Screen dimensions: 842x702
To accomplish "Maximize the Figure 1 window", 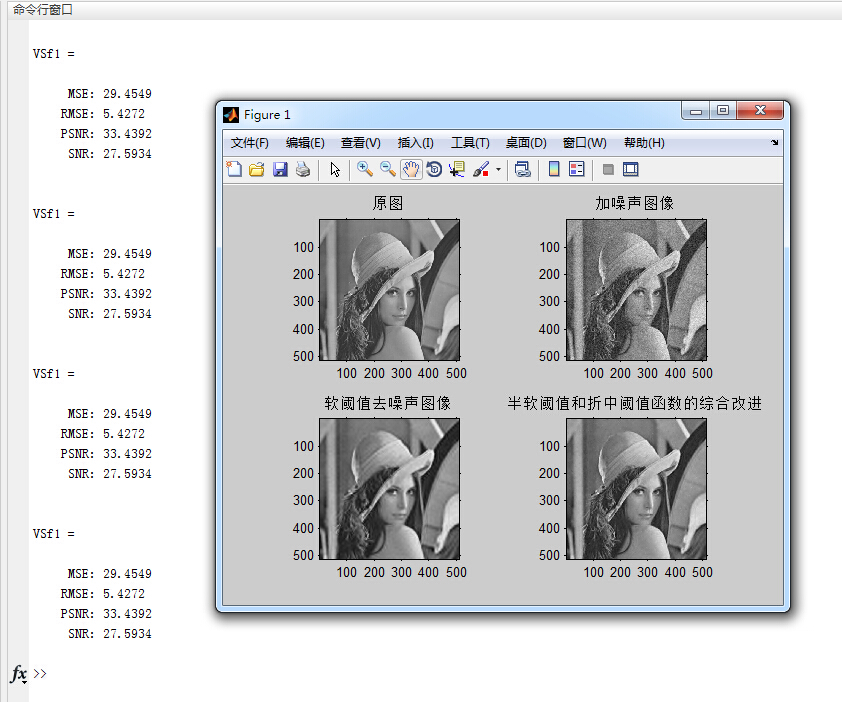I will click(723, 111).
